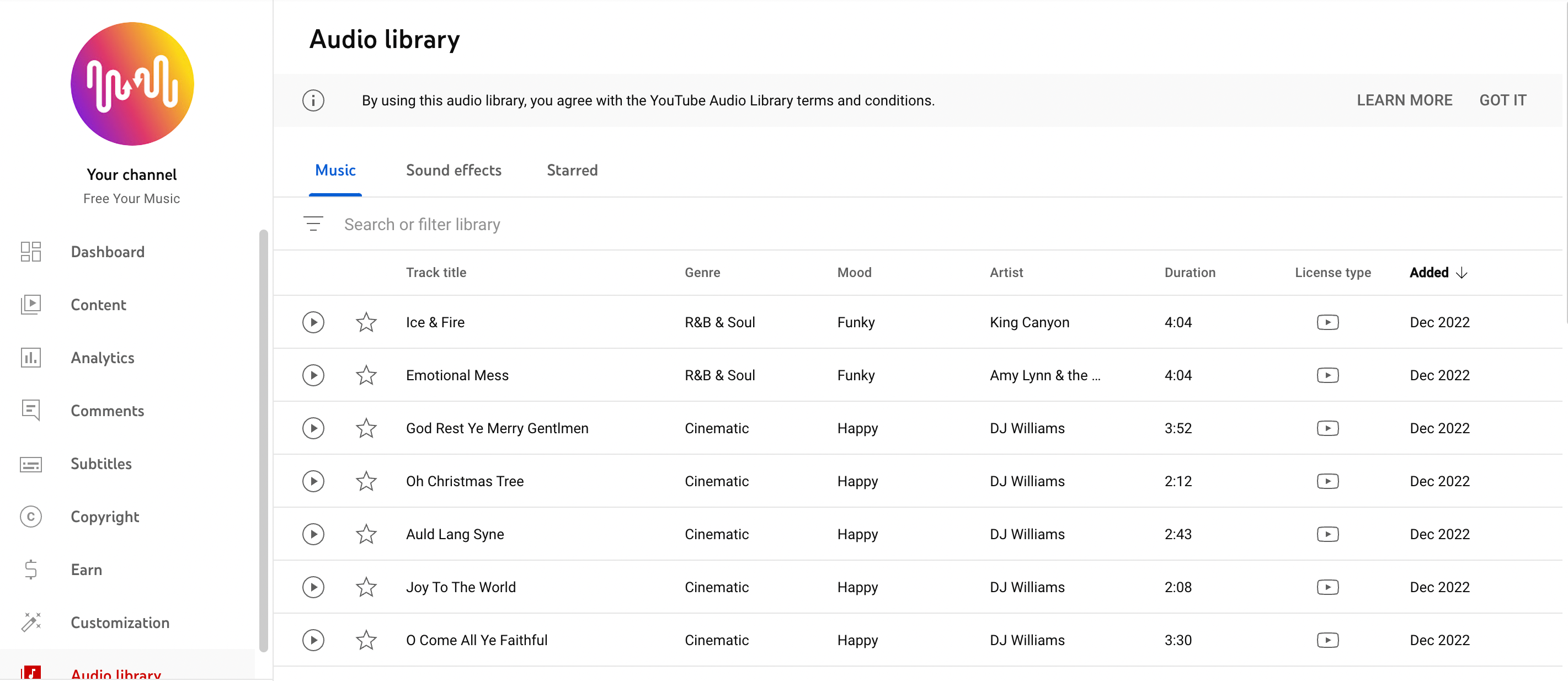This screenshot has width=1568, height=681.
Task: Click the info icon in the terms banner
Action: pyautogui.click(x=313, y=100)
